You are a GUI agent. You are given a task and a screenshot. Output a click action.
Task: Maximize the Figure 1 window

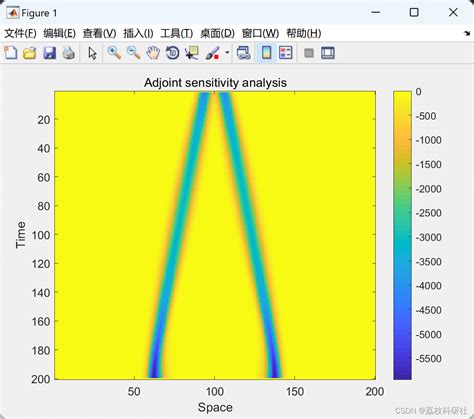coord(414,13)
